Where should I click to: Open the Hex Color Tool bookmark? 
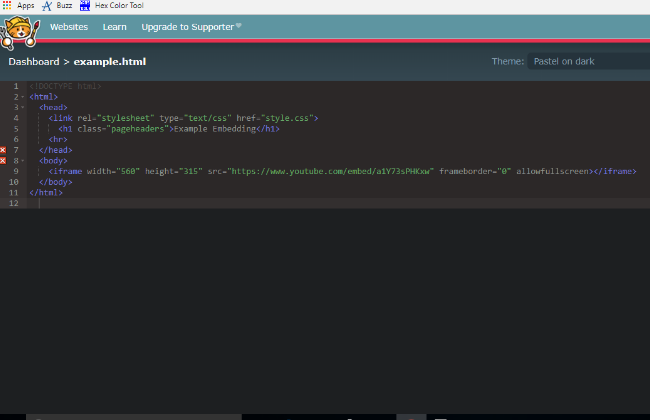(112, 5)
